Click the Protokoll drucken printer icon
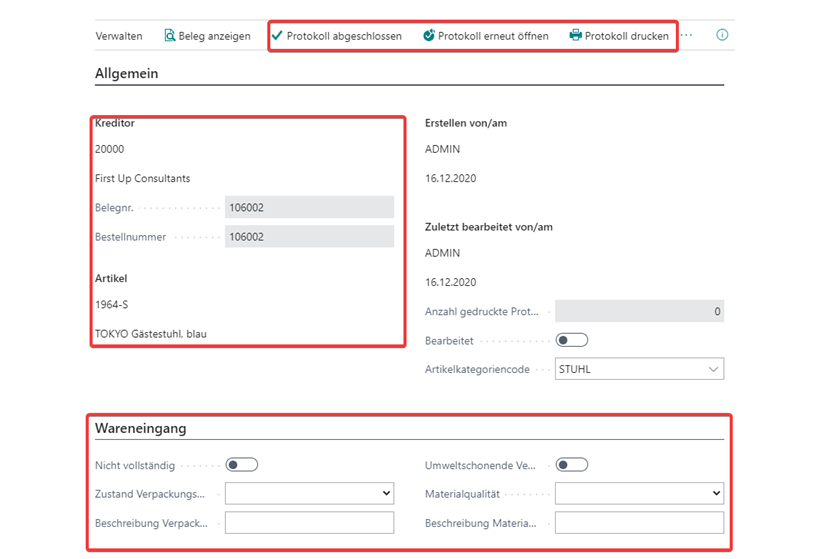 click(x=576, y=35)
